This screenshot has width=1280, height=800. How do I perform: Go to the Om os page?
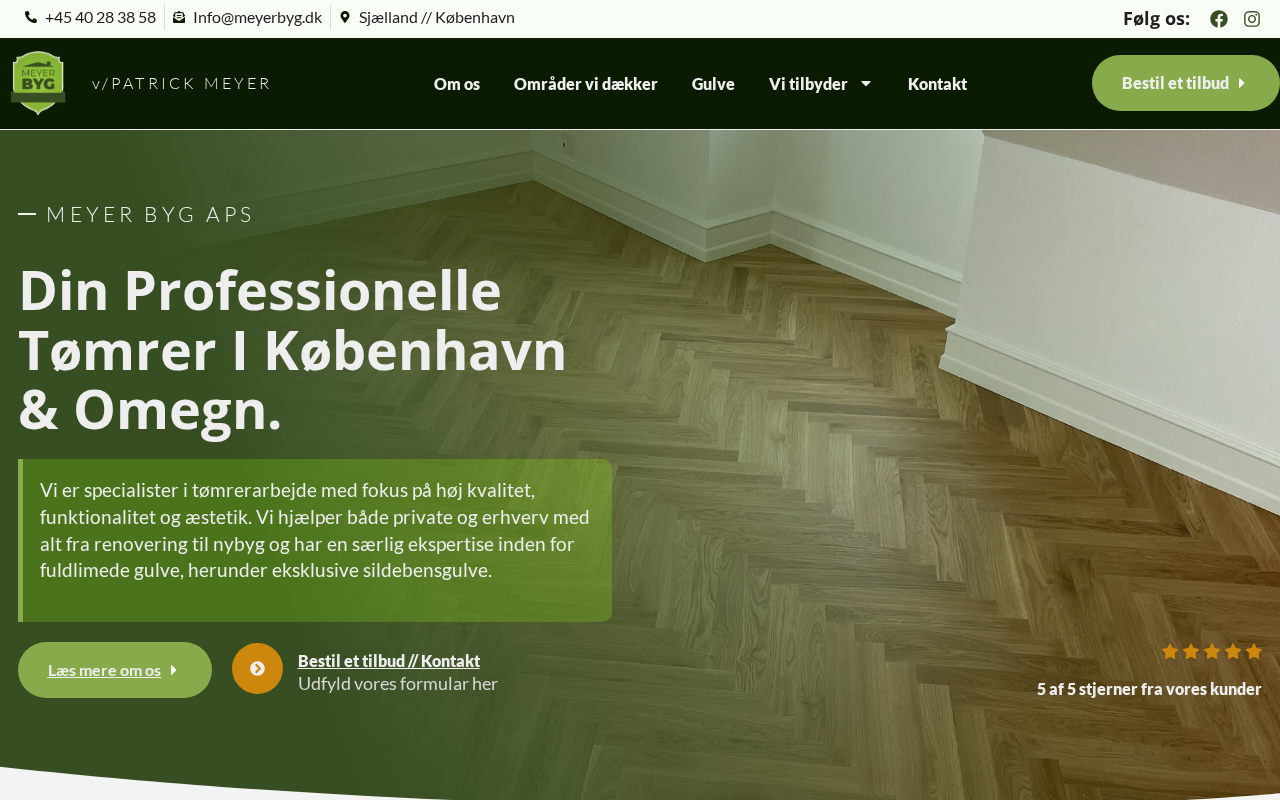457,84
